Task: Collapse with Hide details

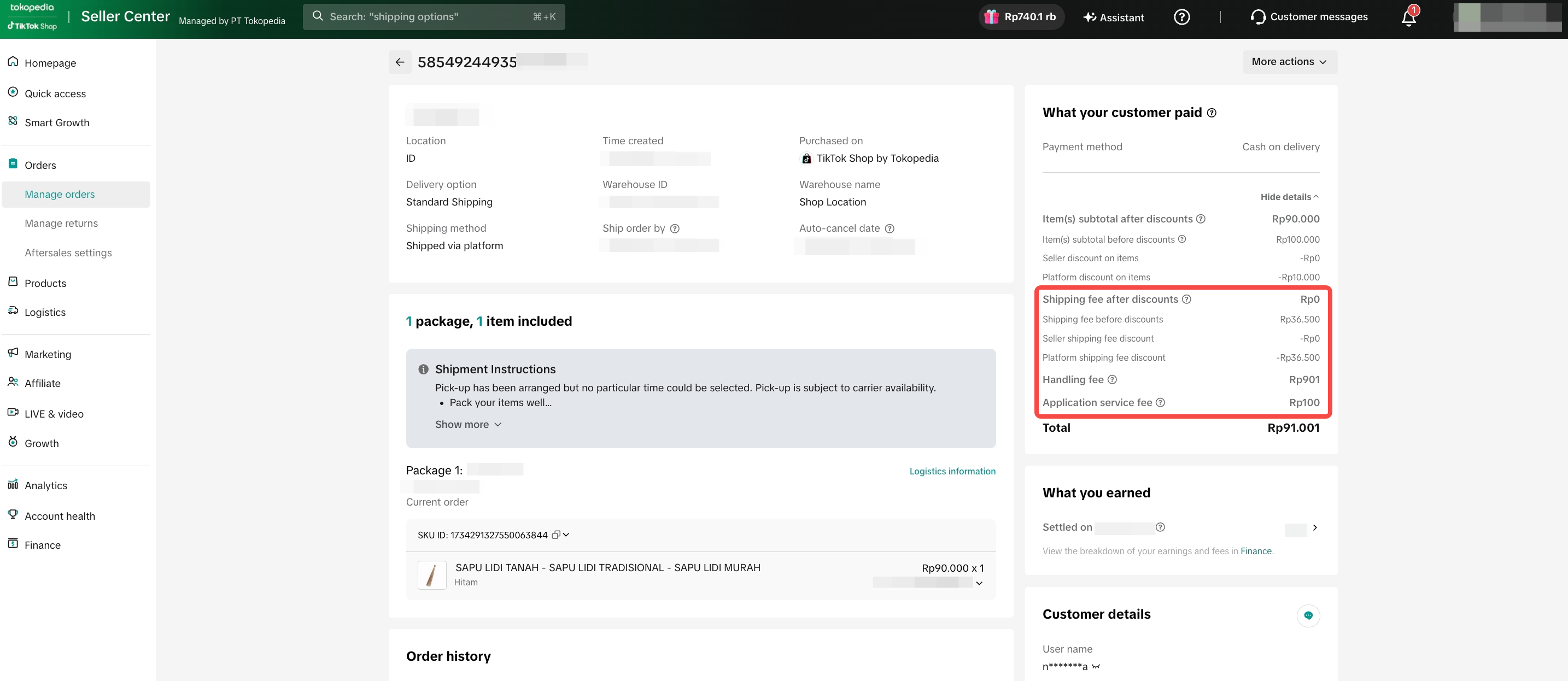Action: click(1289, 197)
